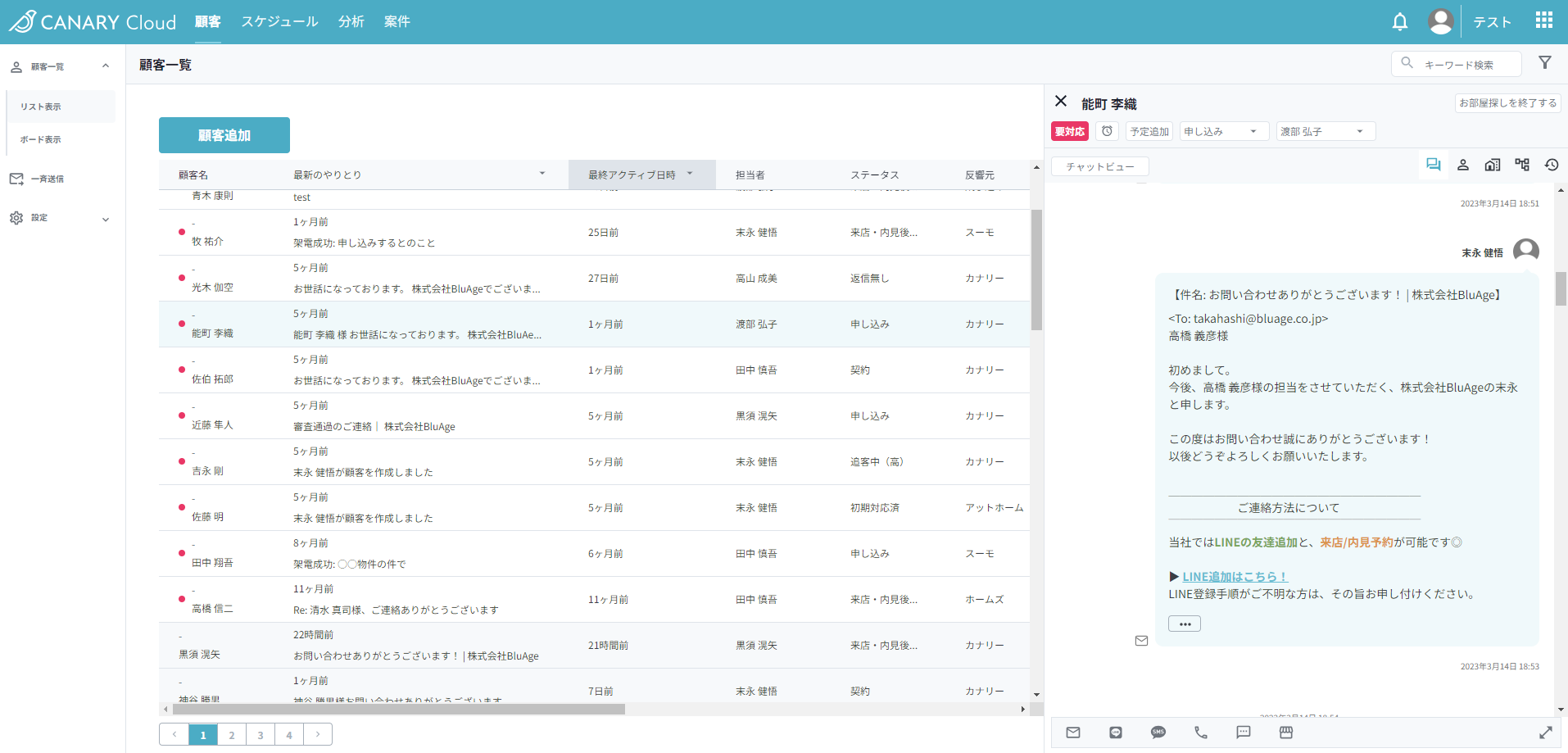Viewport: 1568px width, 753px height.
Task: Open the notifications bell
Action: (1399, 22)
